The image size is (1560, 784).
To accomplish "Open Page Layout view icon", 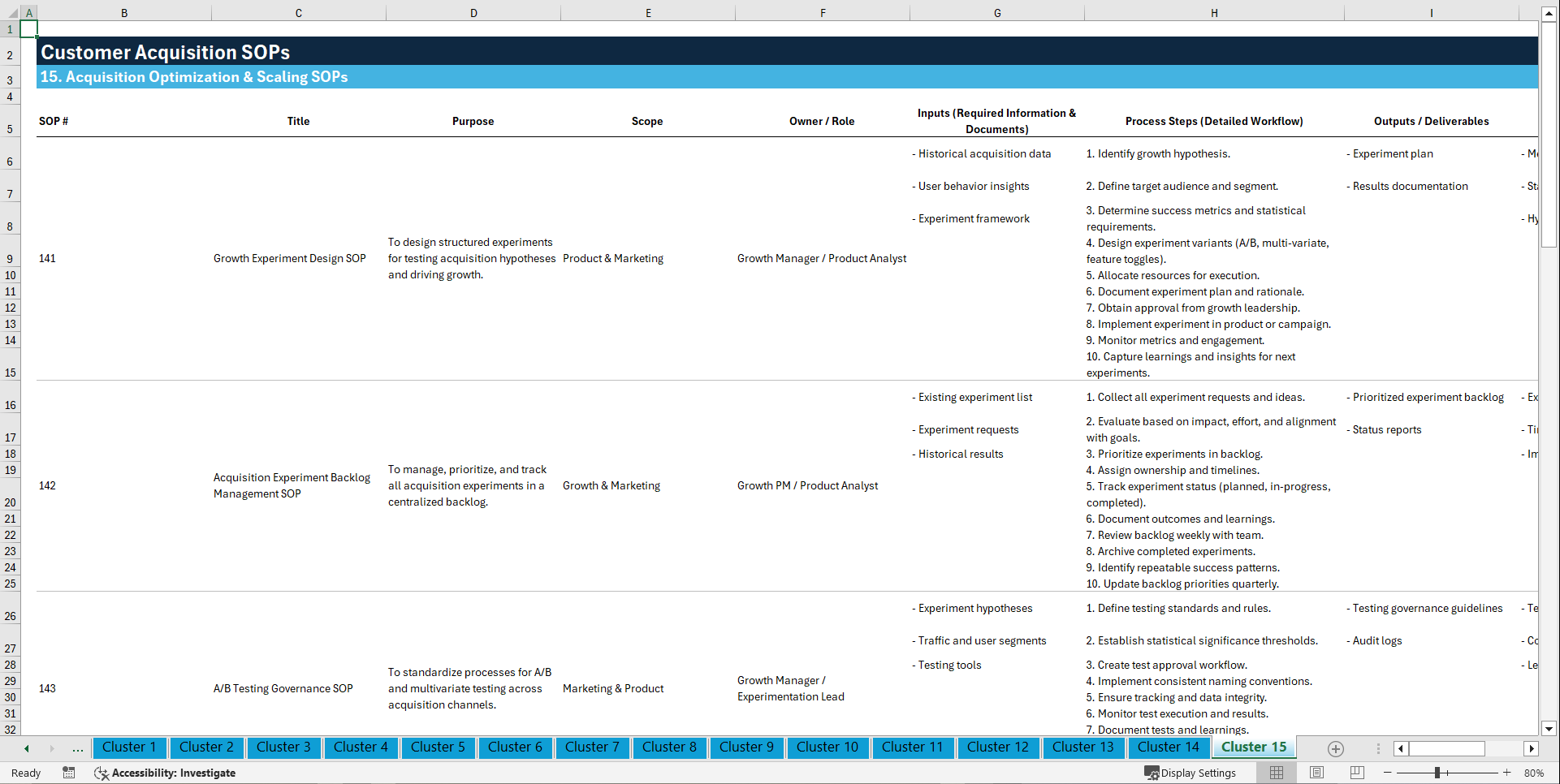I will [x=1316, y=773].
